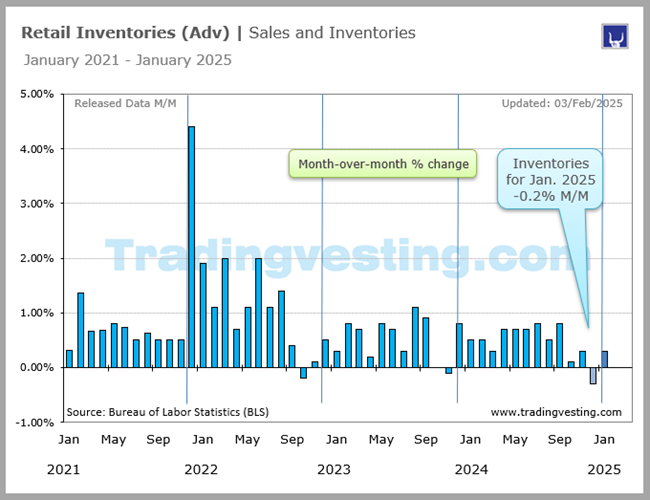Select the gray negative bar near 2025
Image resolution: width=650 pixels, height=500 pixels.
[593, 376]
